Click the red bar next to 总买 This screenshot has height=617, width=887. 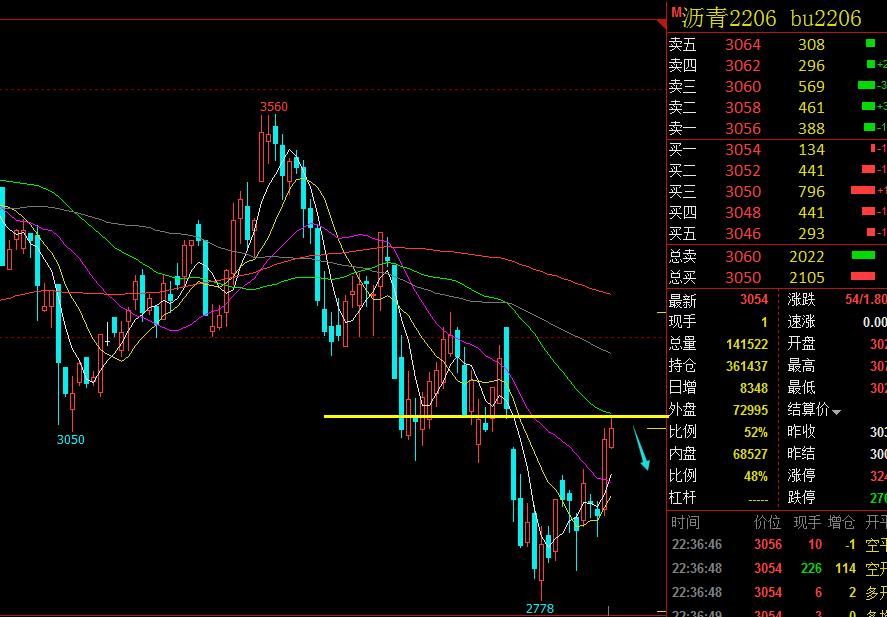(863, 277)
